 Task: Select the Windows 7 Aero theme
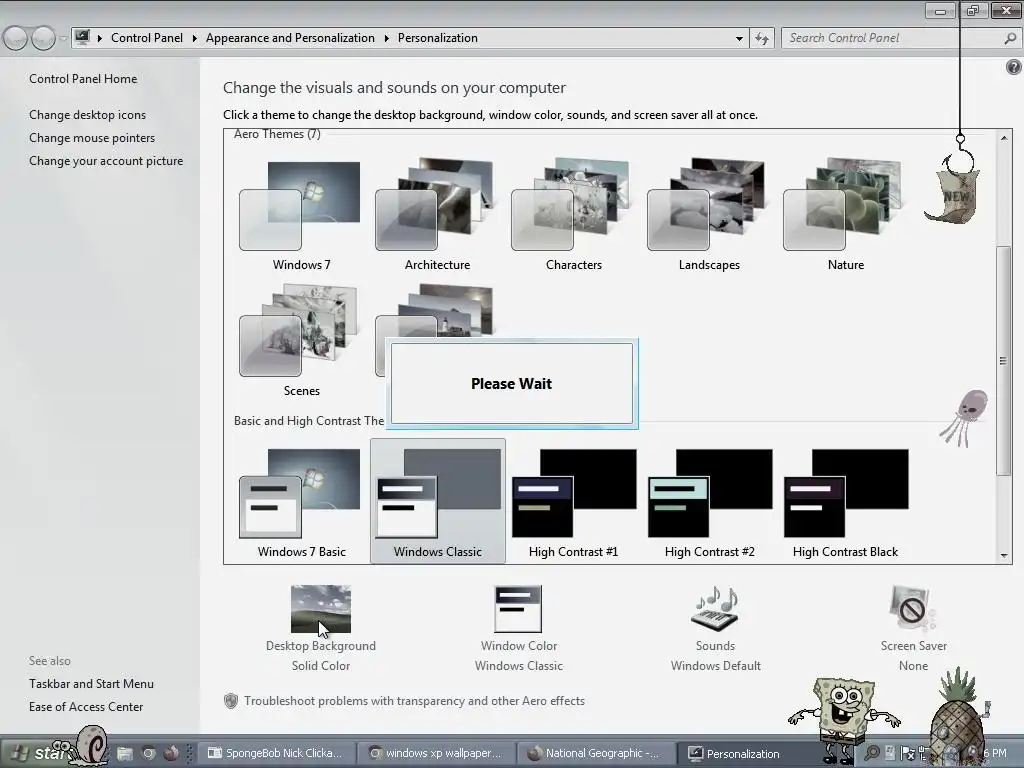(301, 214)
